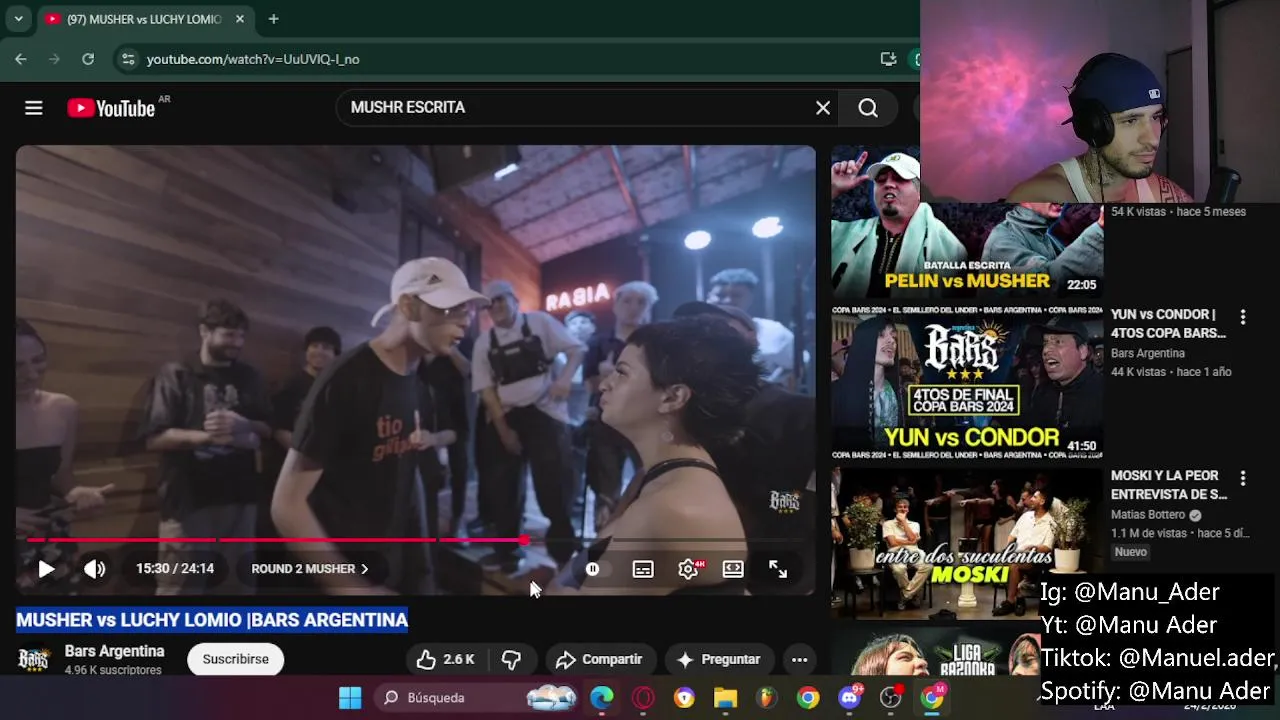The image size is (1280, 720).
Task: Go forward in the browser
Action: point(54,59)
